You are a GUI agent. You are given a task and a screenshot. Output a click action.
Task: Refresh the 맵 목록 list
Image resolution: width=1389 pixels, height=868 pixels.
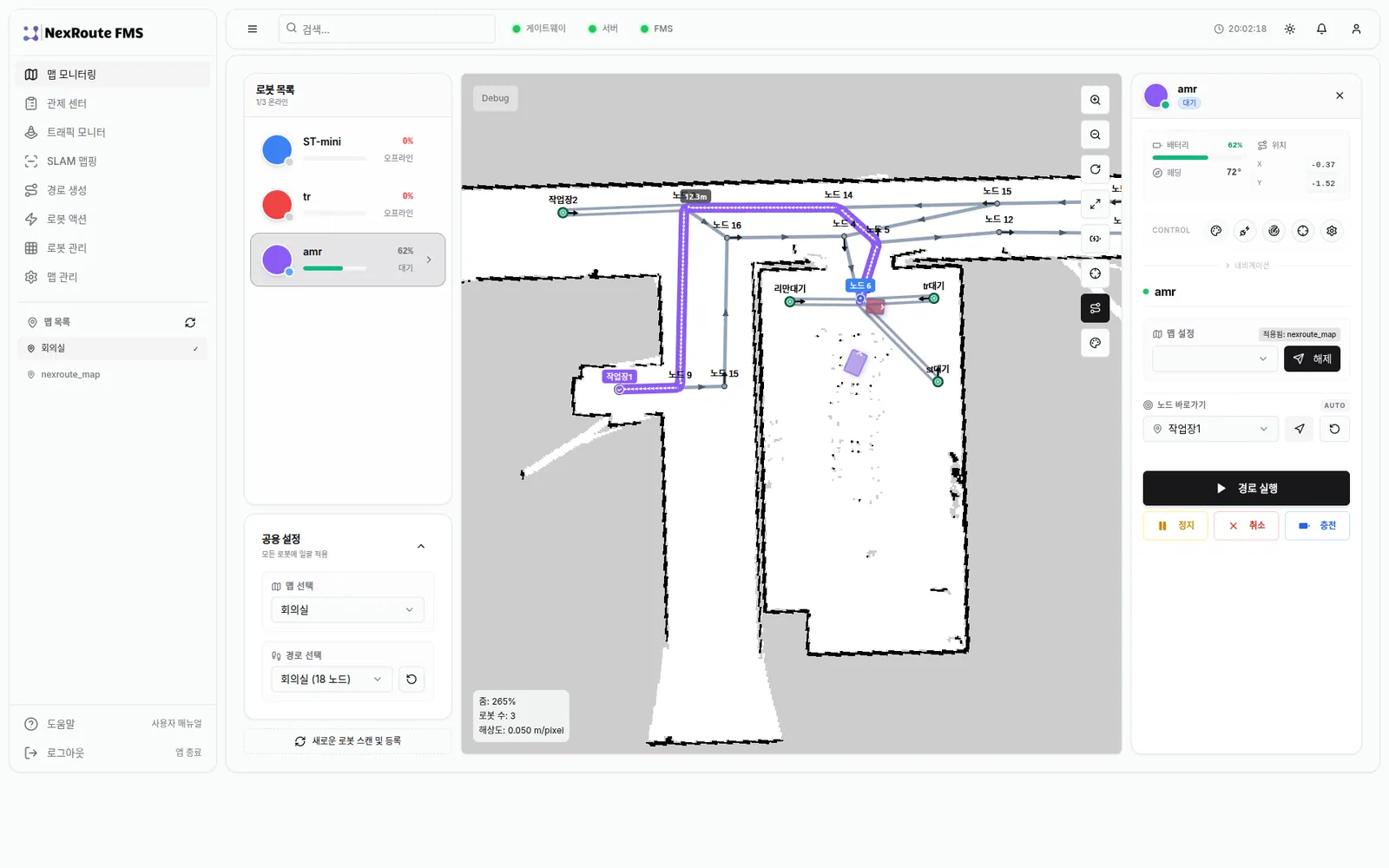click(190, 323)
